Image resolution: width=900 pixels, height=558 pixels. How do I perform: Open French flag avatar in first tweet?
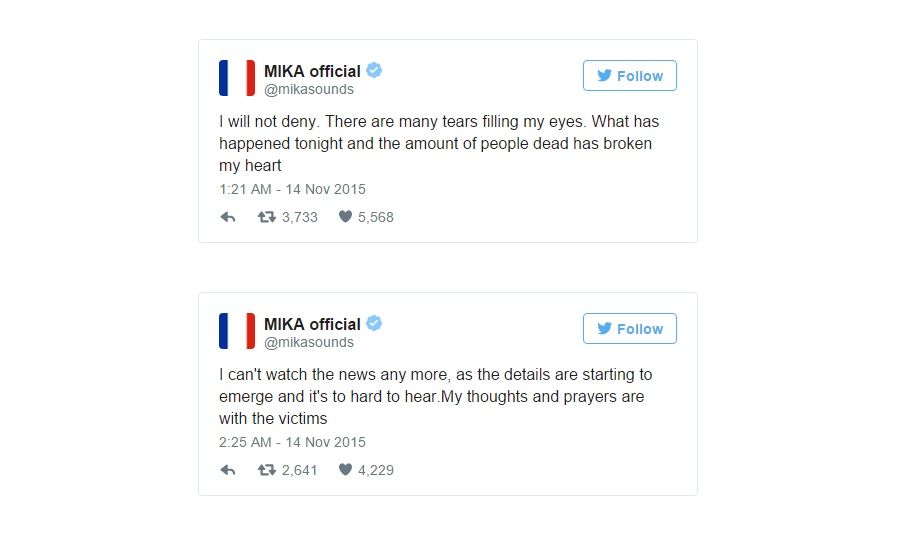coord(237,78)
